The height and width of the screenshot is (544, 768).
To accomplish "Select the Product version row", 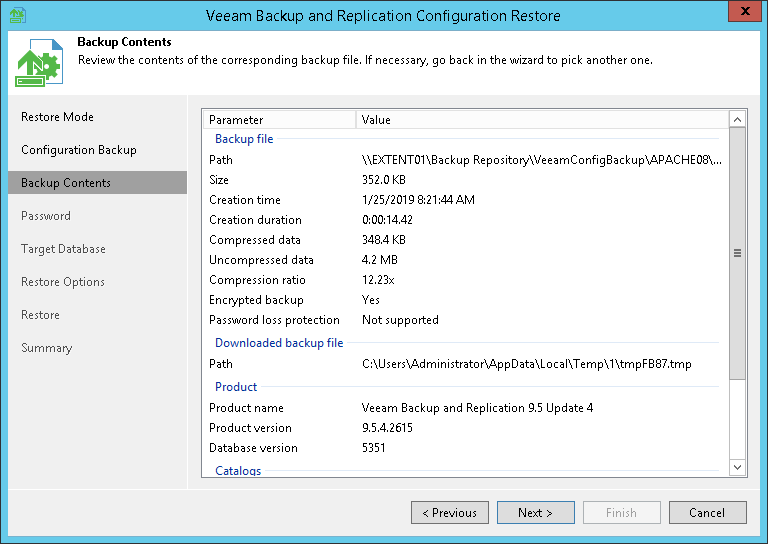I will 400,428.
